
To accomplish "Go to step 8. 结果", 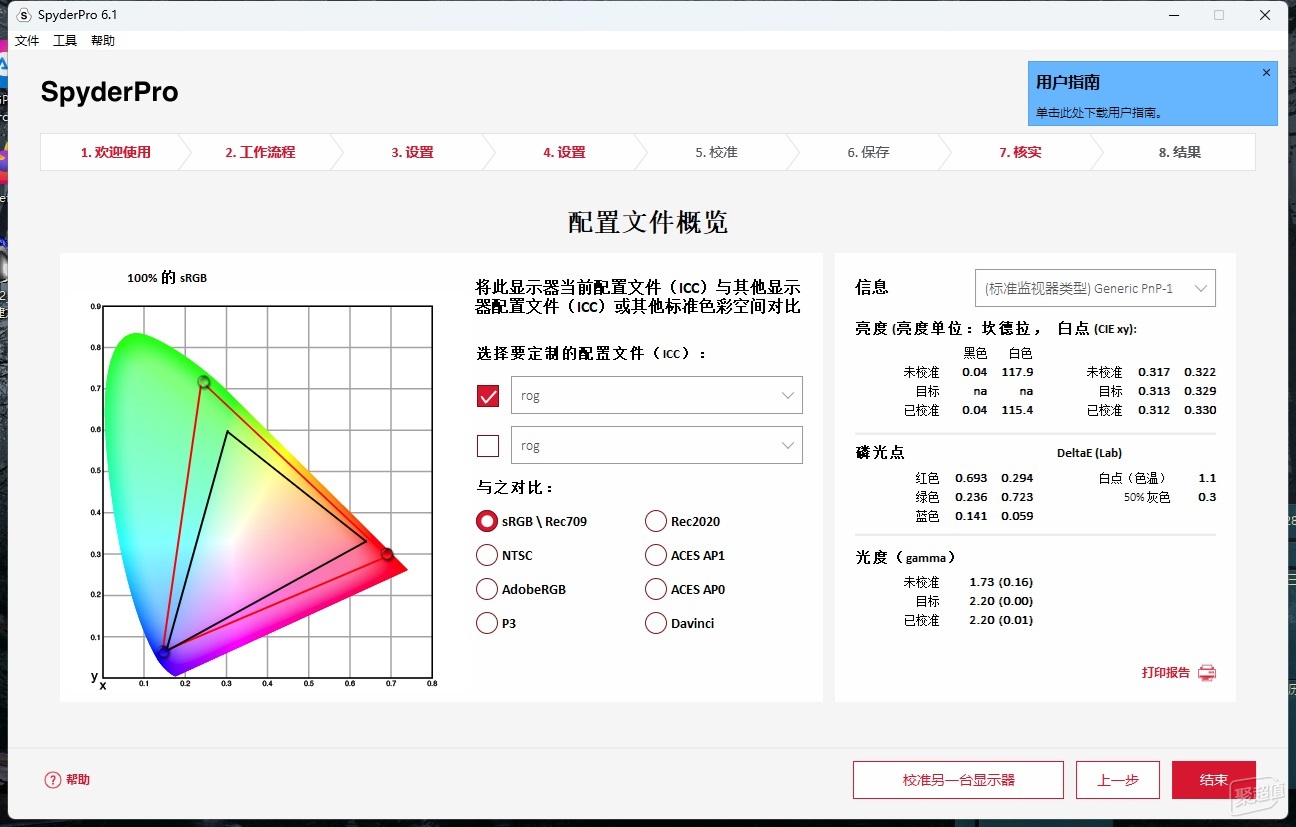I will coord(1180,152).
